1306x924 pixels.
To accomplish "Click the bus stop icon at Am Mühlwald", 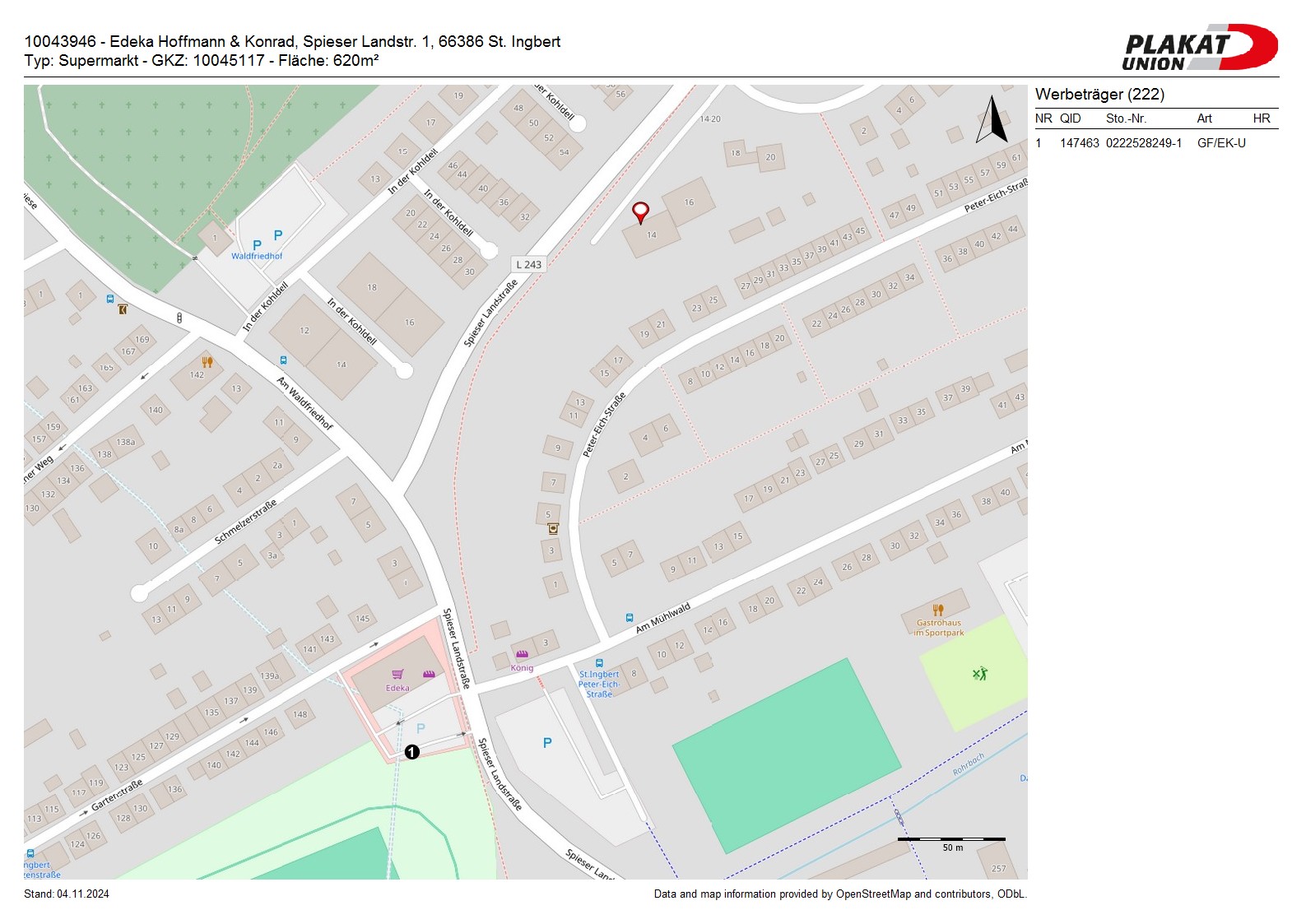I will pyautogui.click(x=630, y=618).
